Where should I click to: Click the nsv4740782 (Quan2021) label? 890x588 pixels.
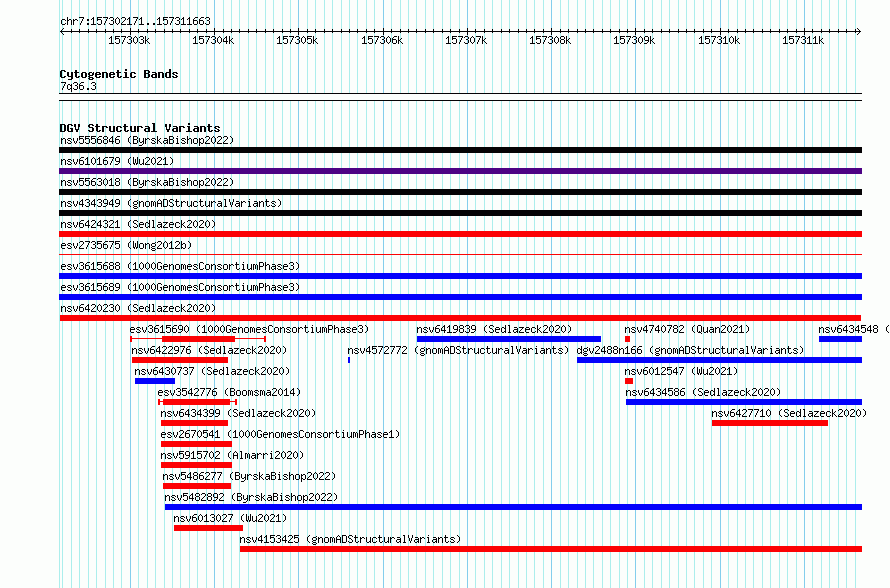tap(687, 329)
